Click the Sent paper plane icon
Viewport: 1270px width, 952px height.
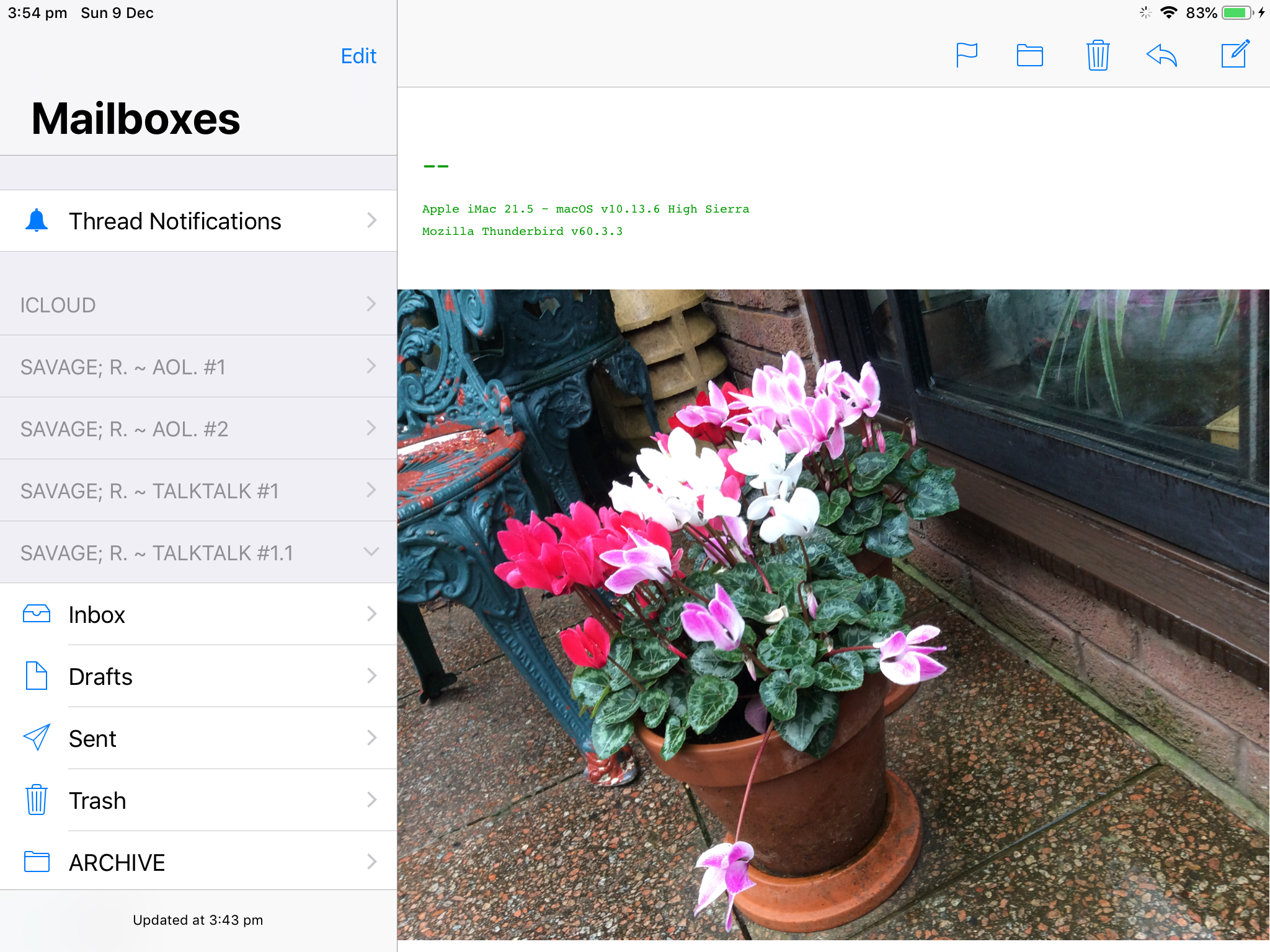[x=37, y=738]
